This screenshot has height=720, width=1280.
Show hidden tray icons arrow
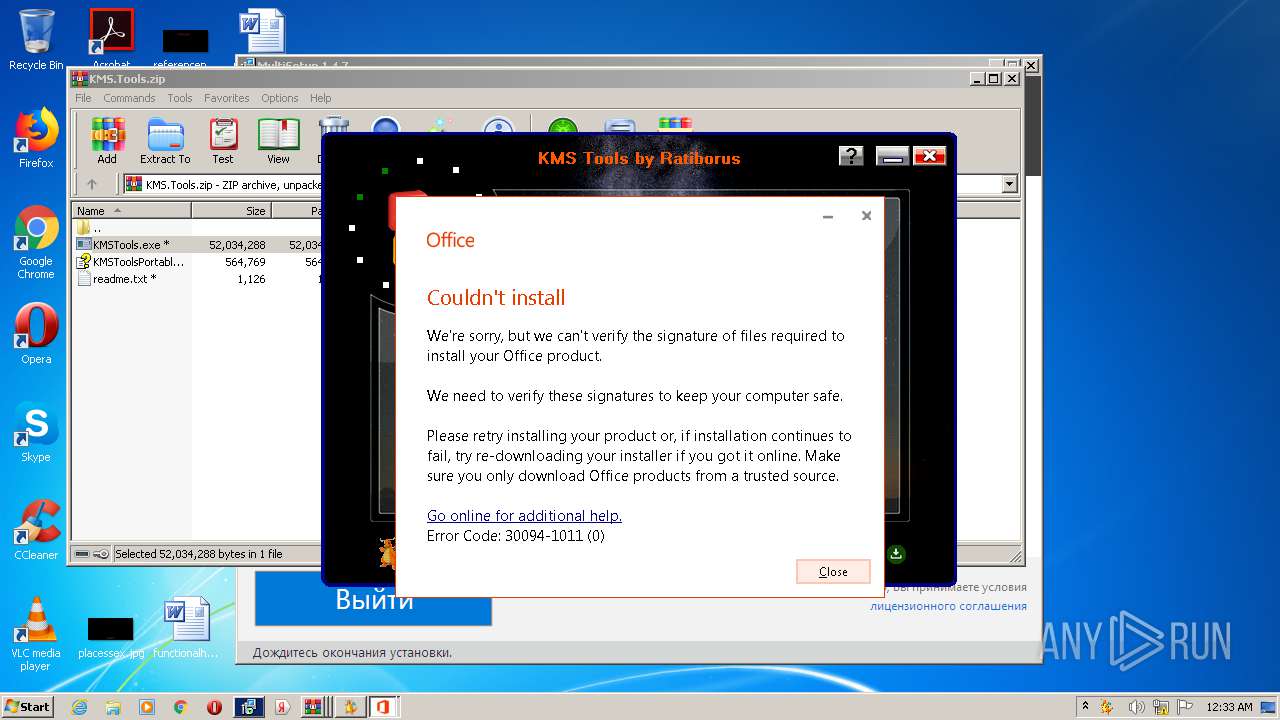1085,707
